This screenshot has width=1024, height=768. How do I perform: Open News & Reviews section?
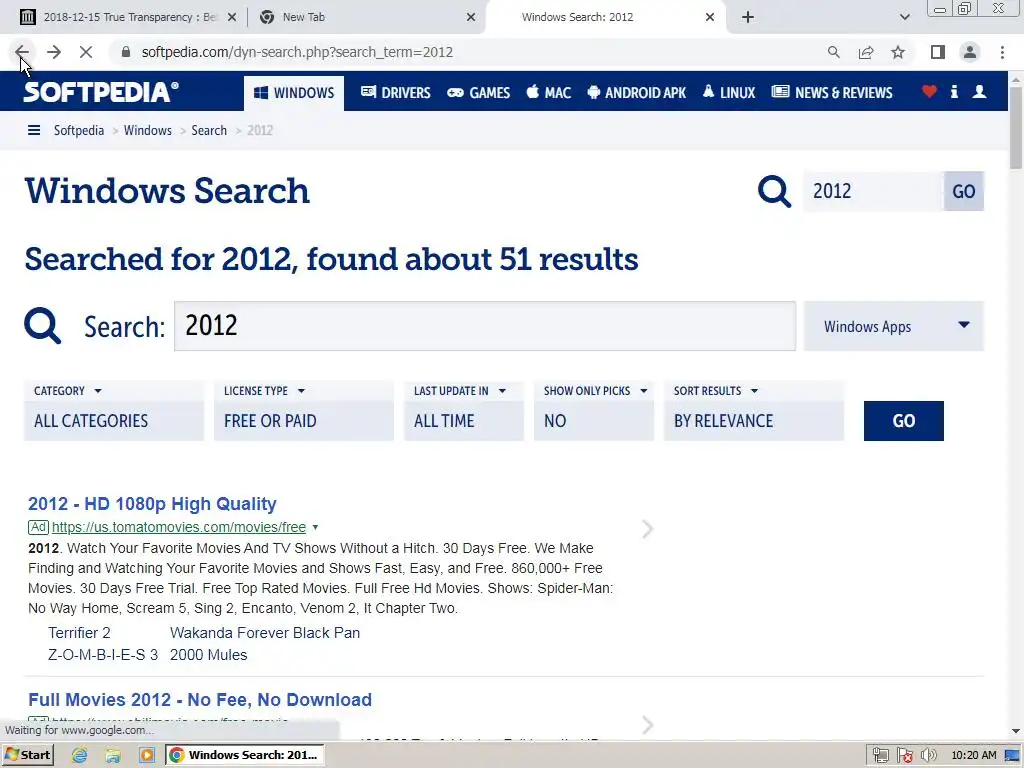coord(832,93)
